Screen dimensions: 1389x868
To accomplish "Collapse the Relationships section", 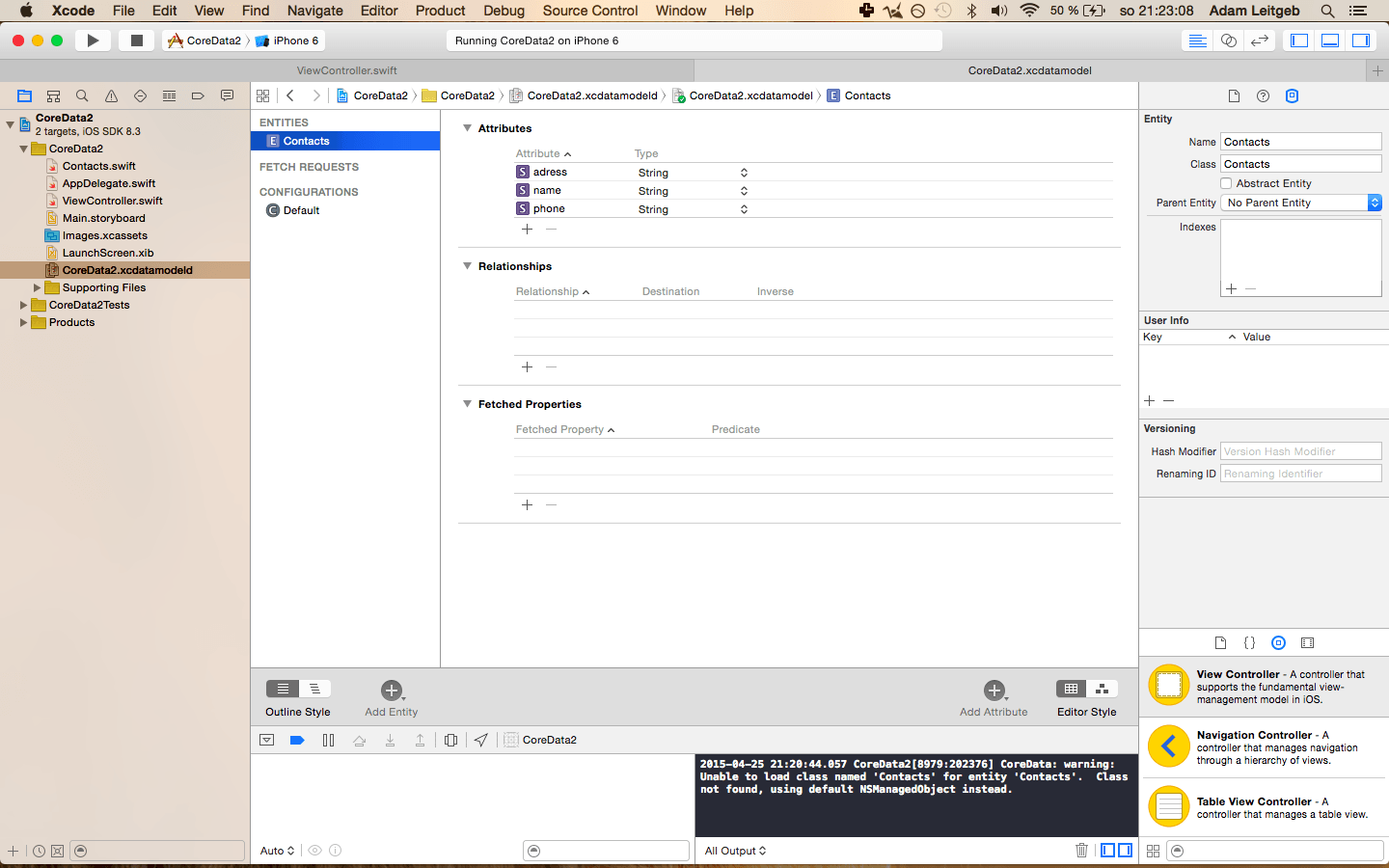I will tap(468, 266).
